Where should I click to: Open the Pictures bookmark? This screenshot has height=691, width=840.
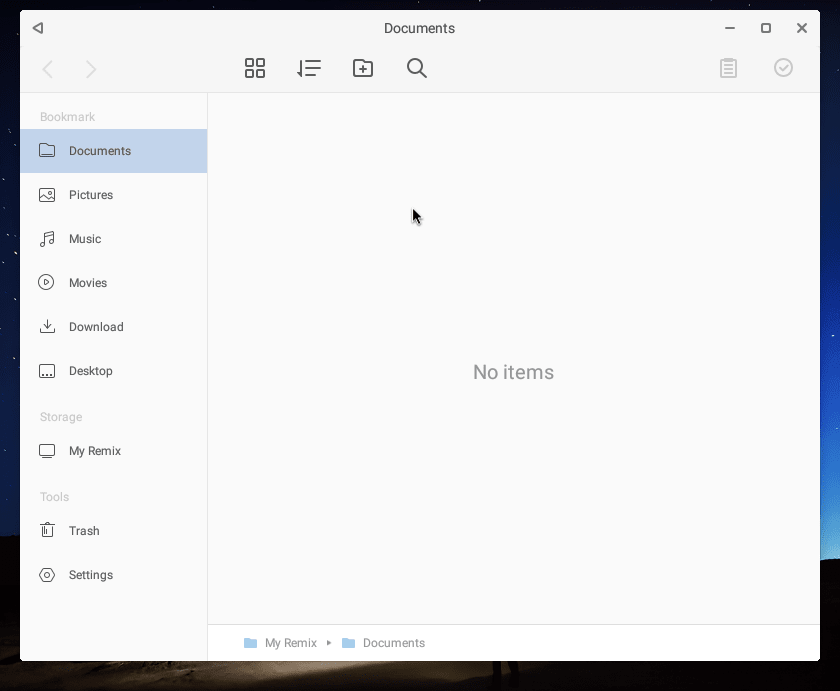[x=114, y=195]
